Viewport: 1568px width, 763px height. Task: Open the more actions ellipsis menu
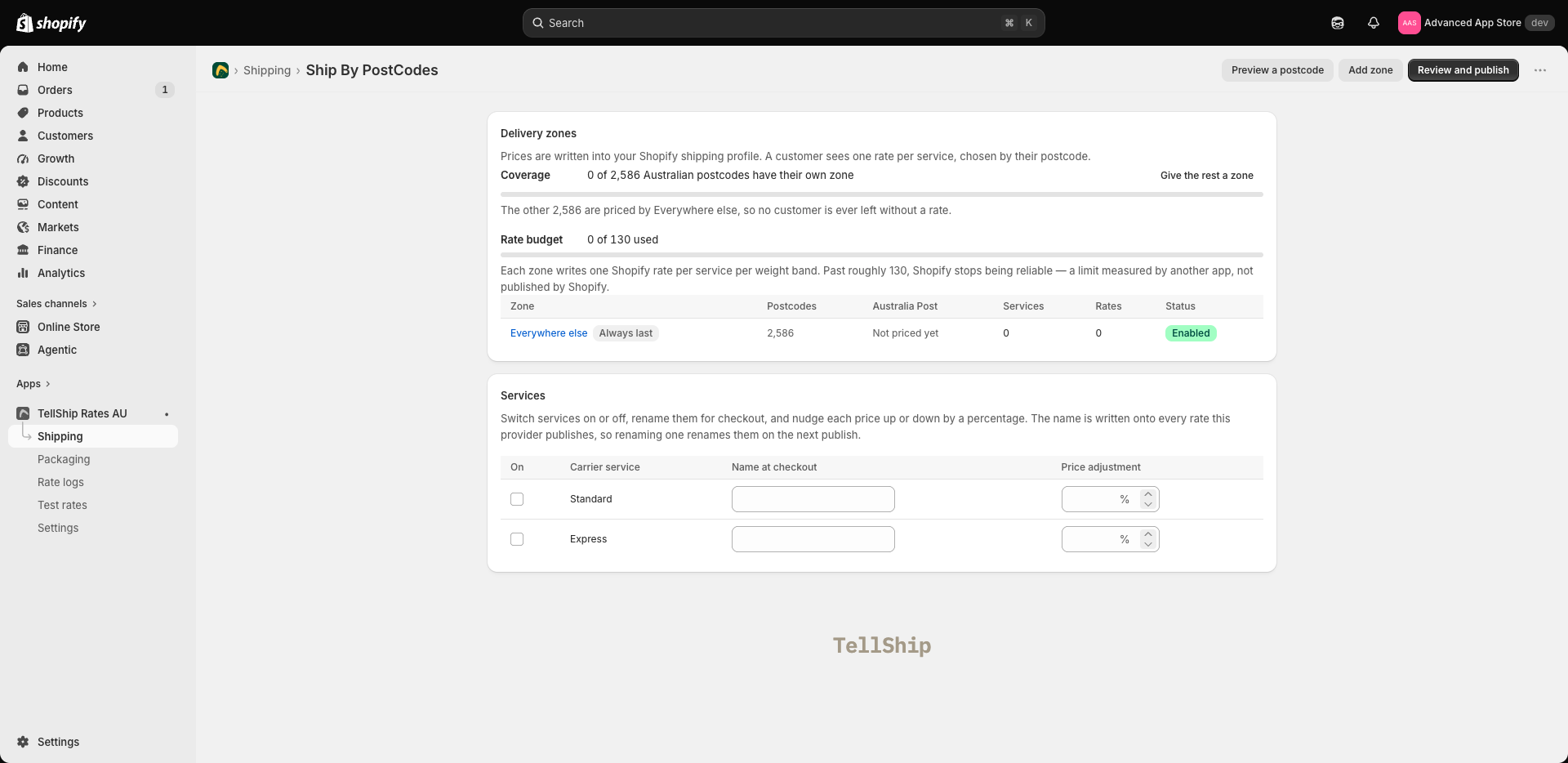[1540, 70]
